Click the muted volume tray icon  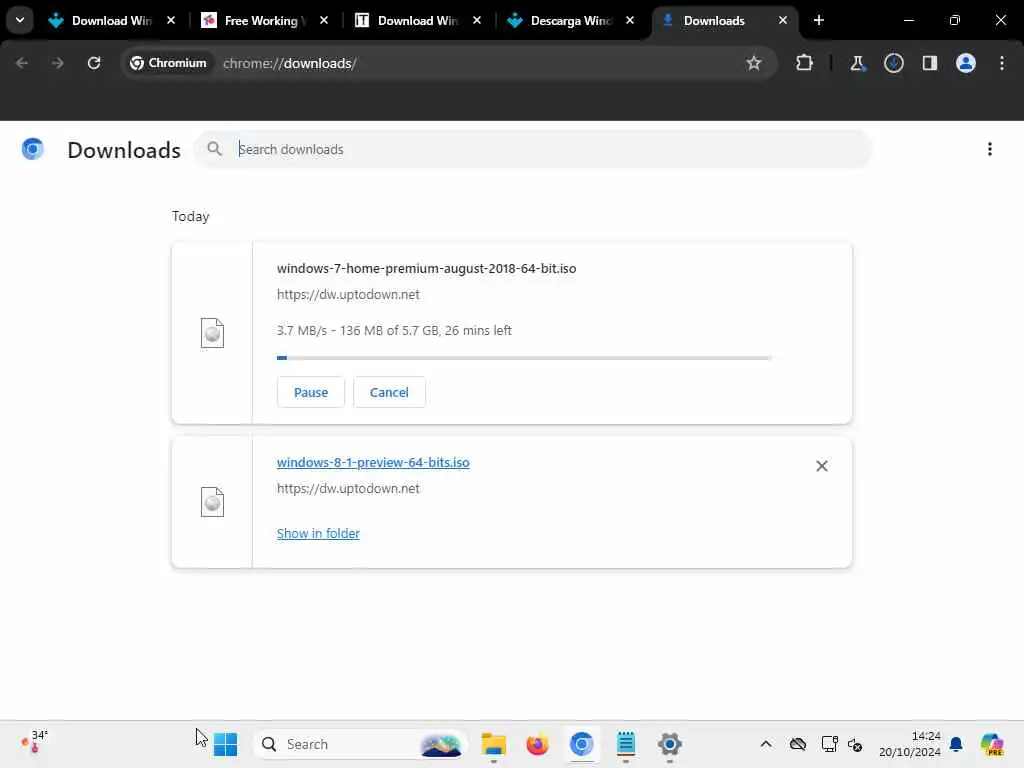pos(855,744)
